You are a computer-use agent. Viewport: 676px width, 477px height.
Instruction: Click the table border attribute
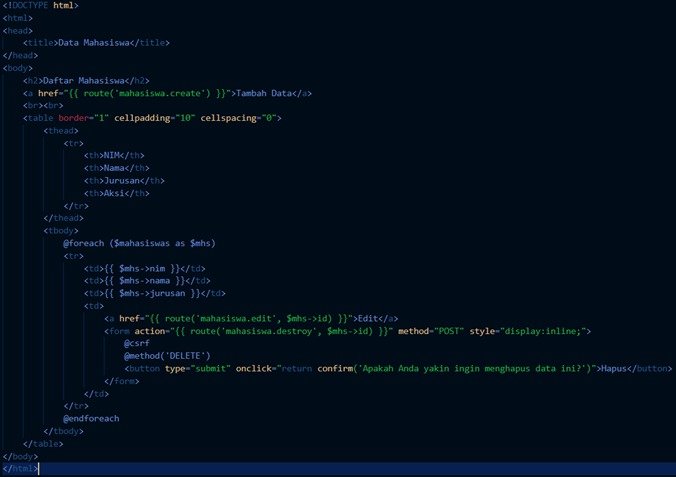[84, 118]
